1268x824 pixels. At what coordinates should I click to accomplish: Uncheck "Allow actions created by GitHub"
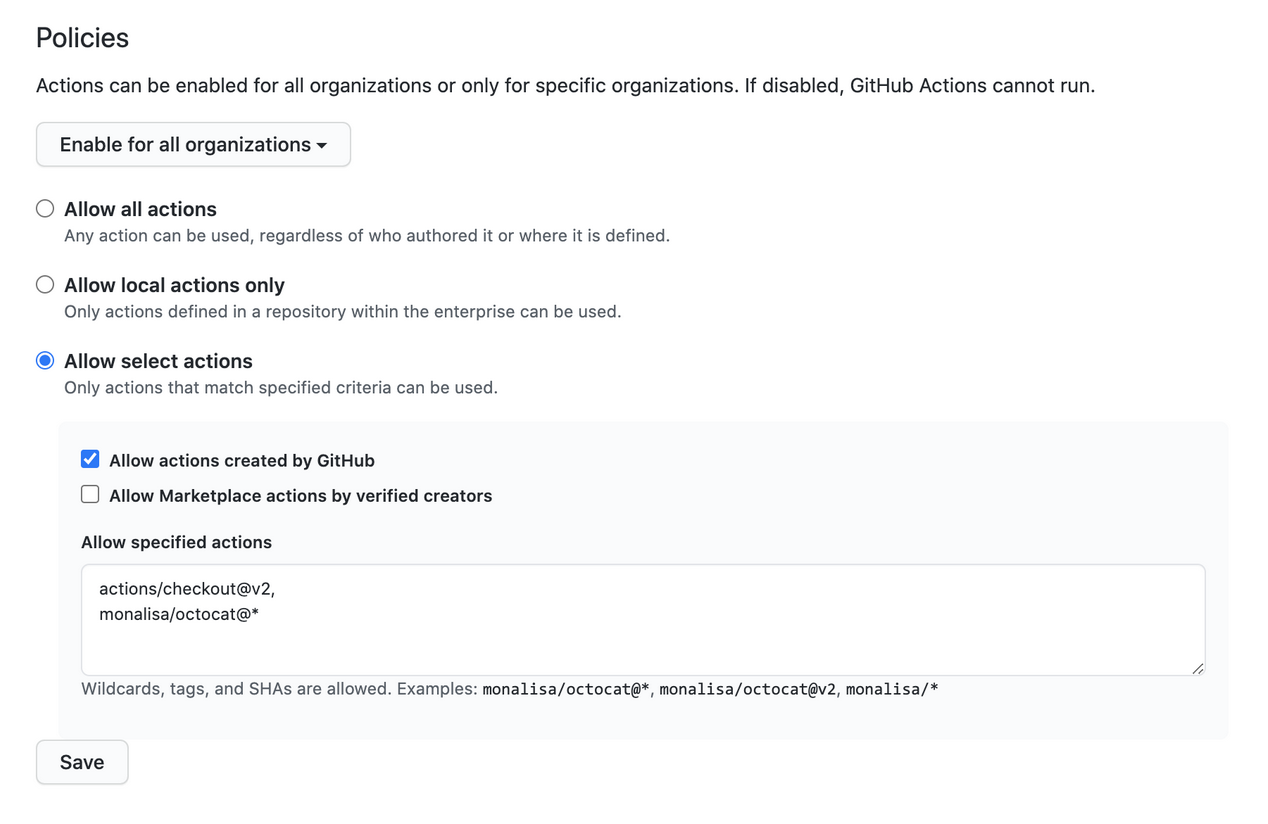[90, 459]
